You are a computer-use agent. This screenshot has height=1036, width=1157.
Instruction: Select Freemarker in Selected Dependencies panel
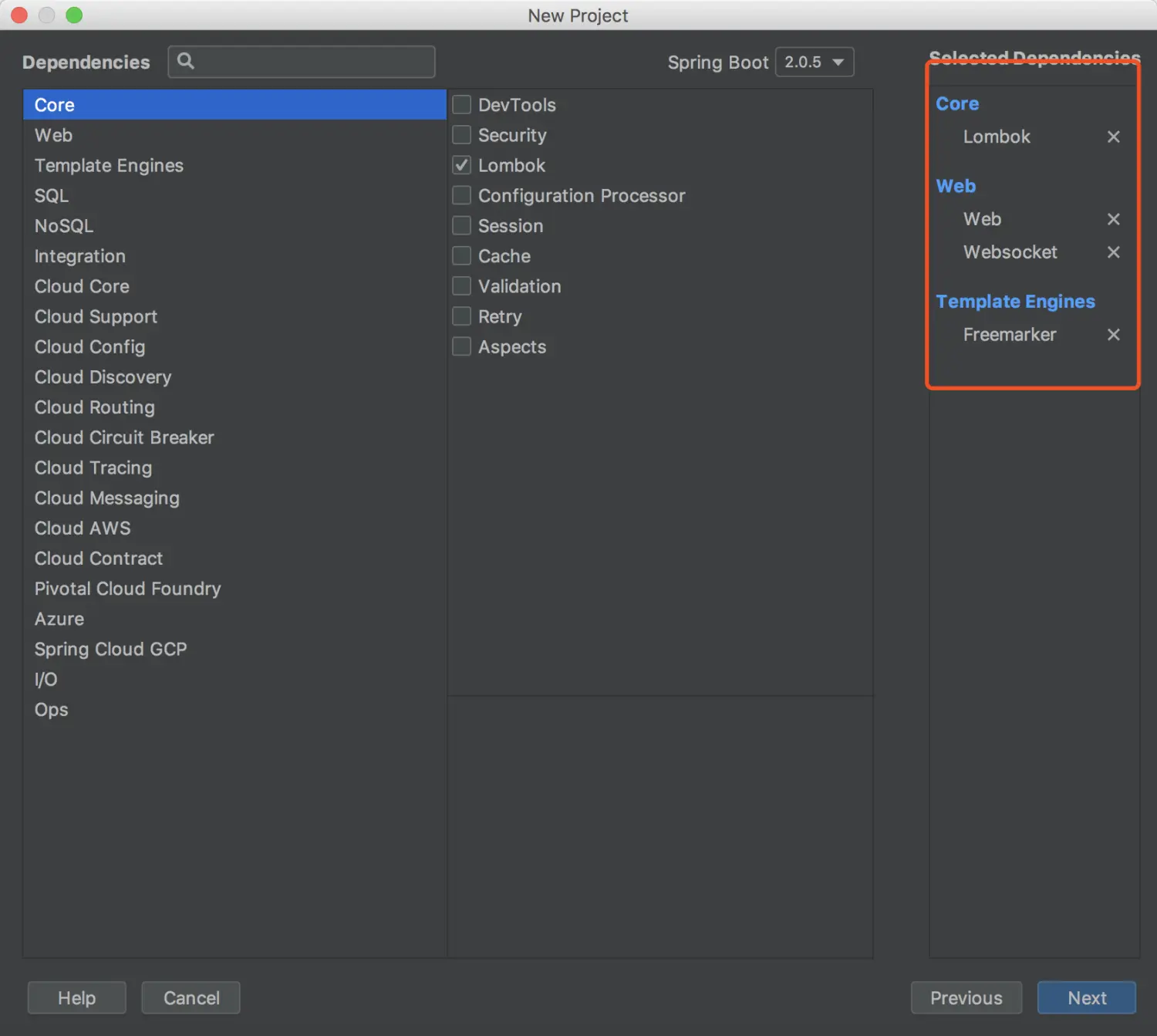[1010, 335]
